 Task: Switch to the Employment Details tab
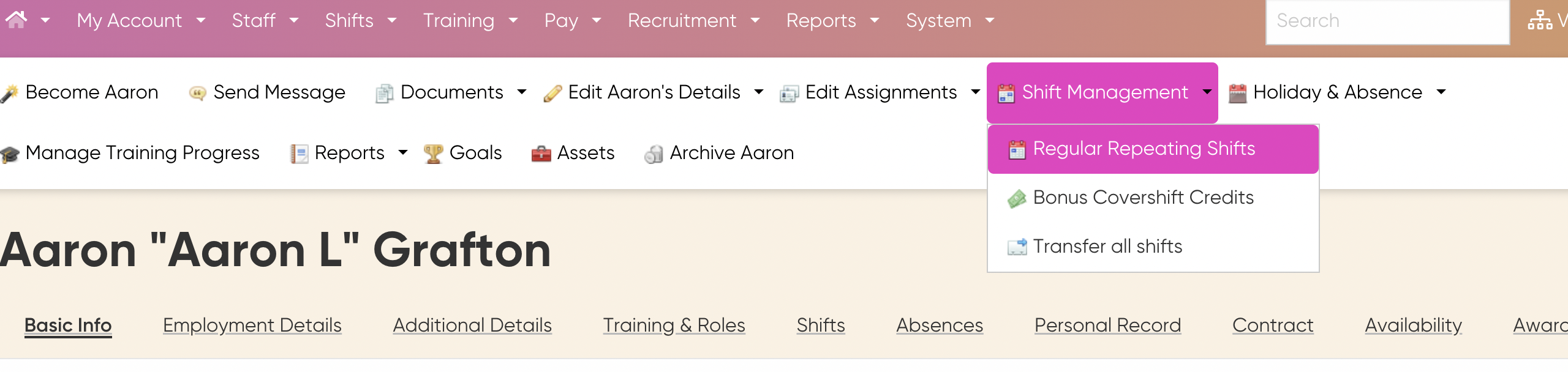pos(252,325)
